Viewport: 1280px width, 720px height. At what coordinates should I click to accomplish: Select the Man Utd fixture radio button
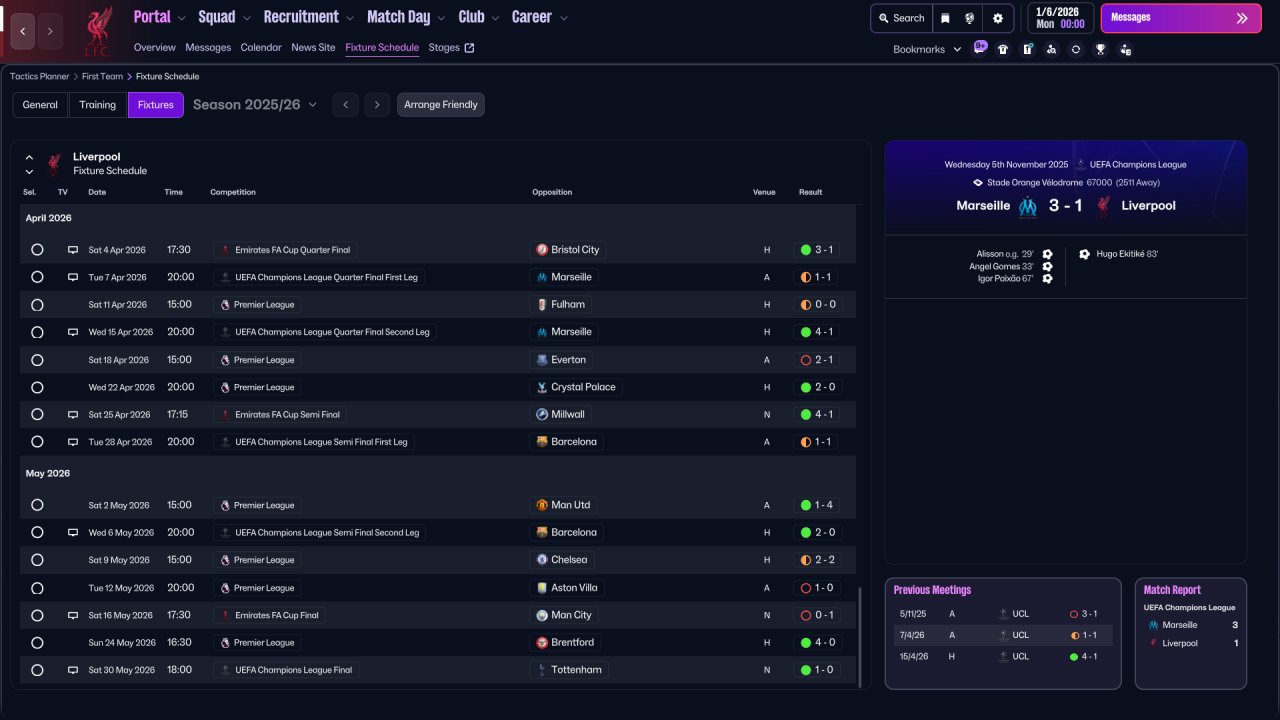coord(37,505)
